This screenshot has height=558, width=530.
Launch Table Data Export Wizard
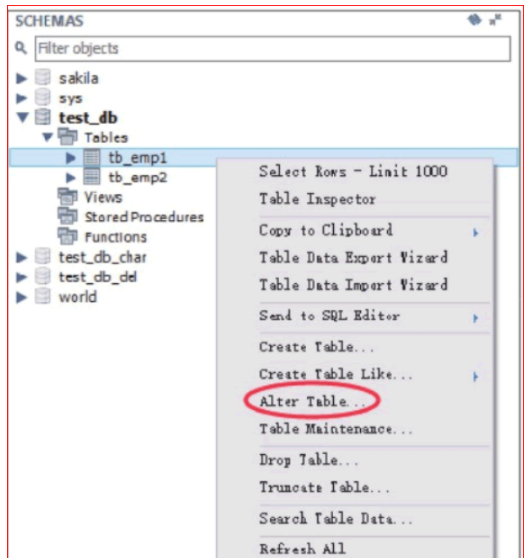(x=353, y=257)
